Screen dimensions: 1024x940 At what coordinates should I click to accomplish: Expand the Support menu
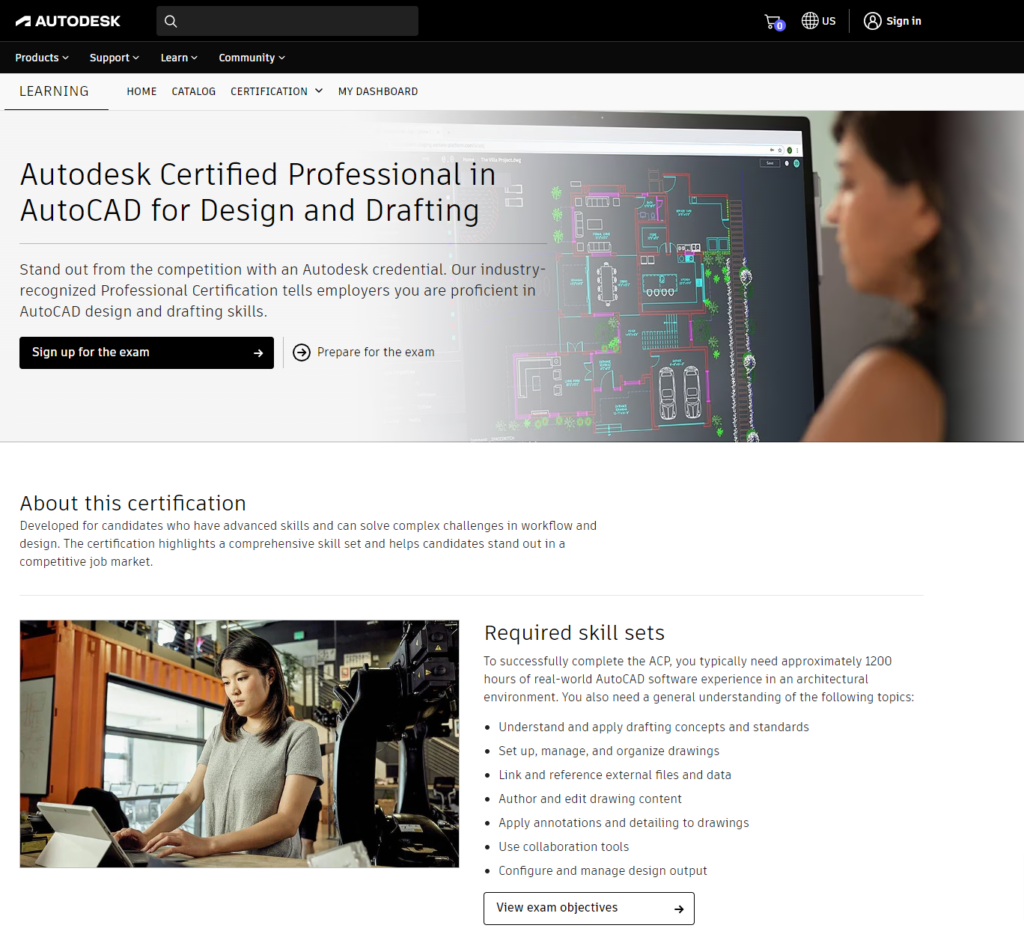pos(113,58)
